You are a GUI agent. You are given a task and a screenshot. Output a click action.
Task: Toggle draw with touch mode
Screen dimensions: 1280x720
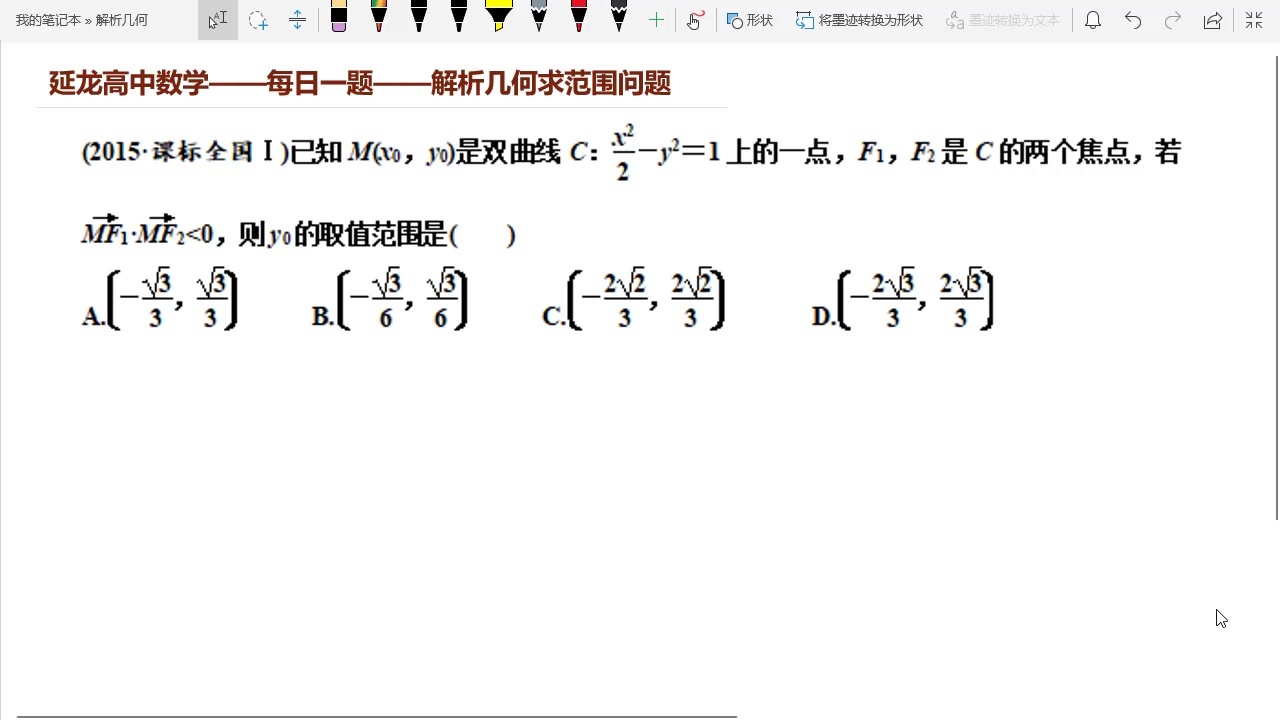[x=696, y=20]
